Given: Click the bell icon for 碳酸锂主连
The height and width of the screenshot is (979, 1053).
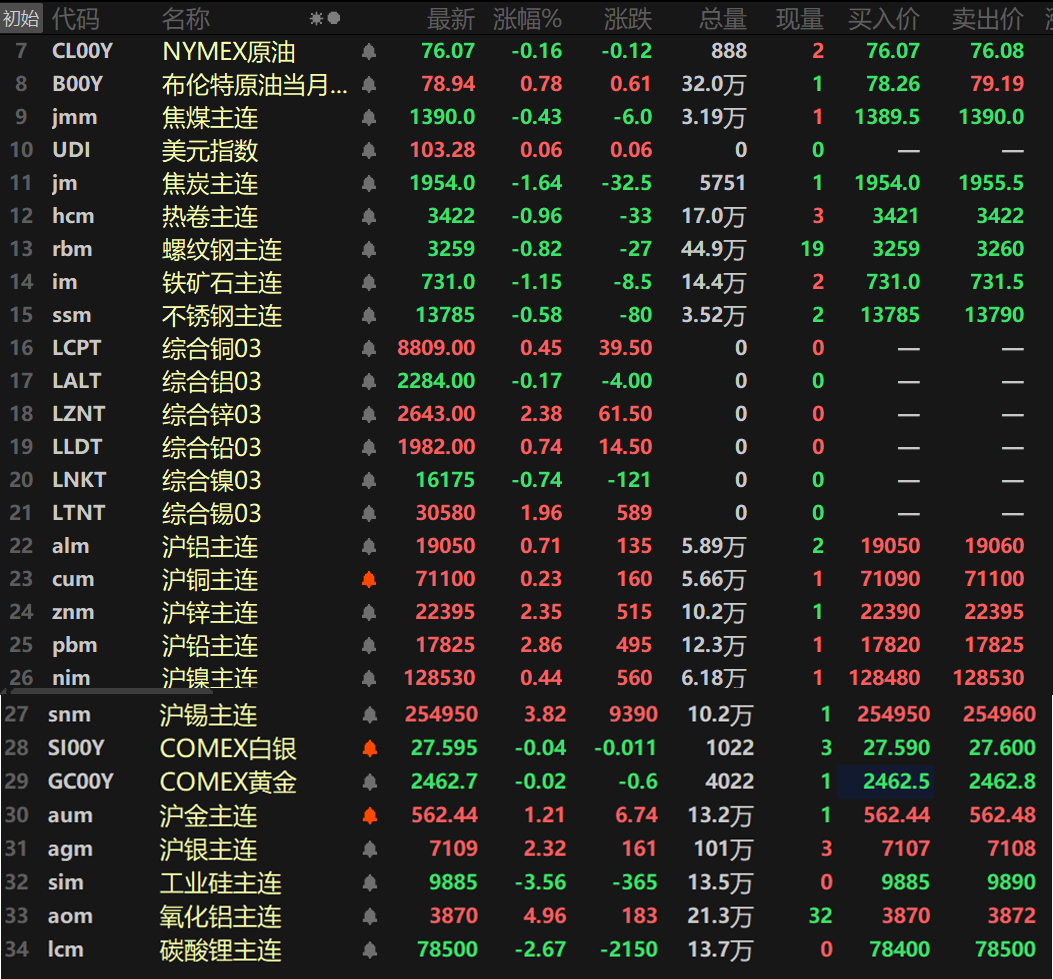Looking at the screenshot, I should coord(369,950).
